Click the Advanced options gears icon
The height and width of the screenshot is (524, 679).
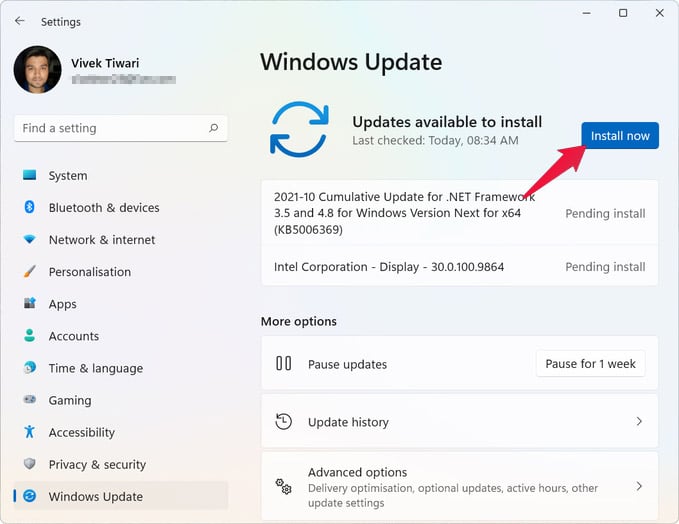[x=284, y=486]
